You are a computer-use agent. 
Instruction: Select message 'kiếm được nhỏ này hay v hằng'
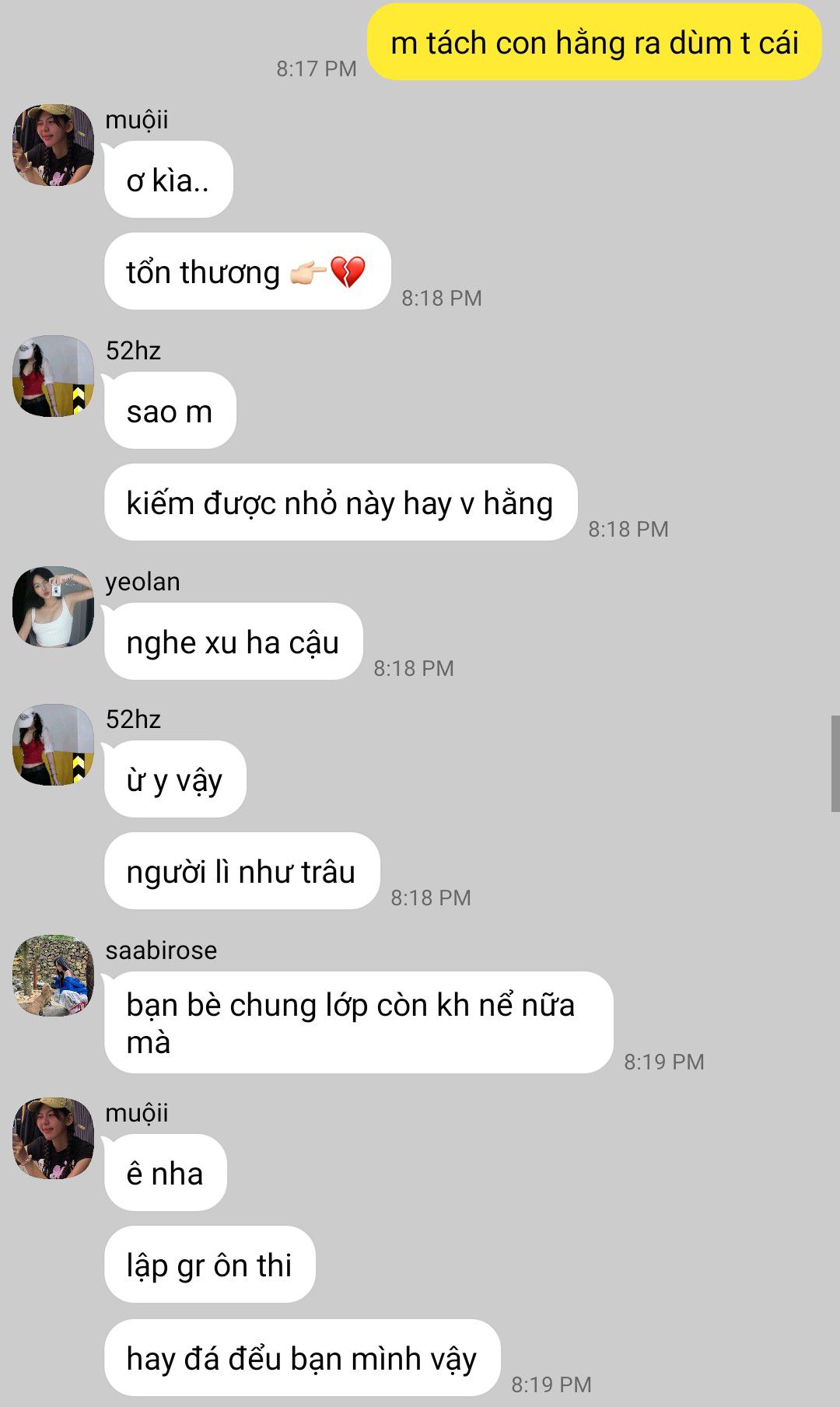[x=341, y=502]
